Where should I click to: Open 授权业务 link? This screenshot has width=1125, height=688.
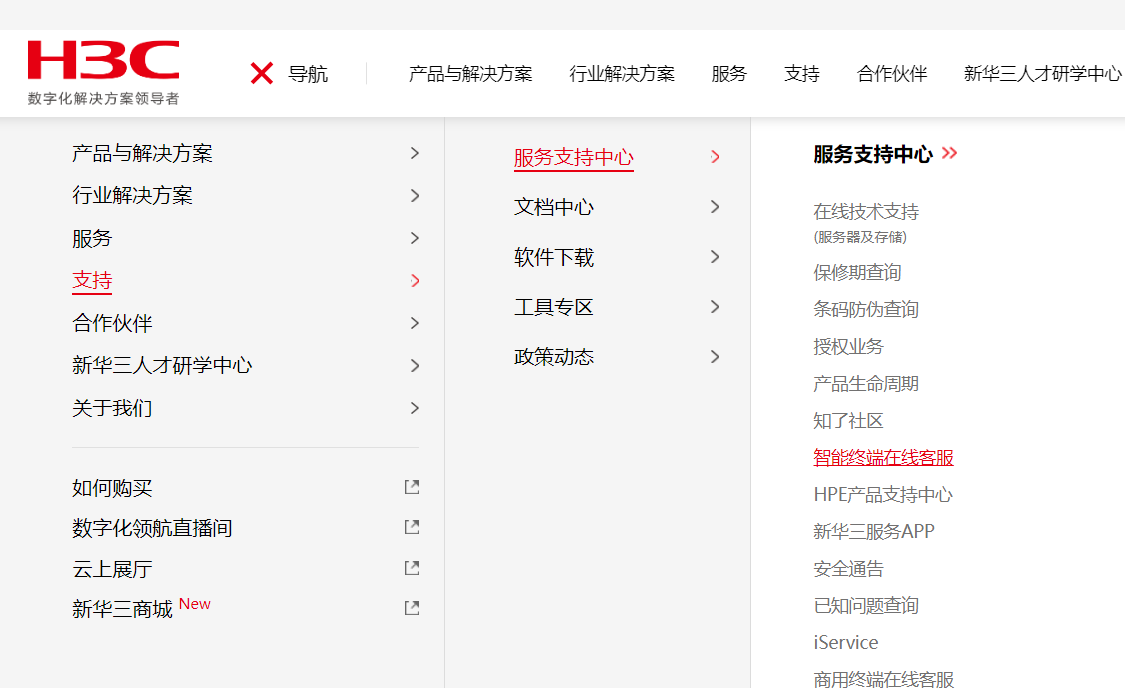tap(848, 347)
